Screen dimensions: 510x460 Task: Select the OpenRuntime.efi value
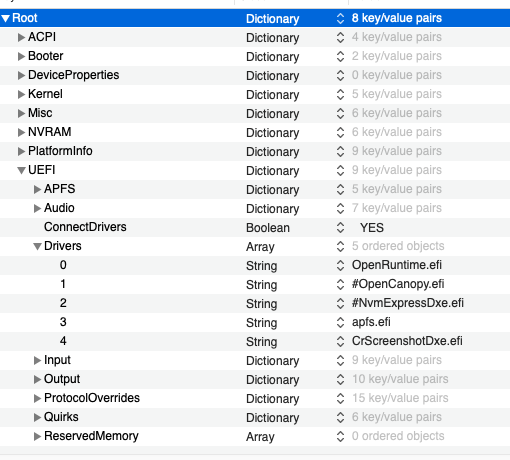pos(397,265)
